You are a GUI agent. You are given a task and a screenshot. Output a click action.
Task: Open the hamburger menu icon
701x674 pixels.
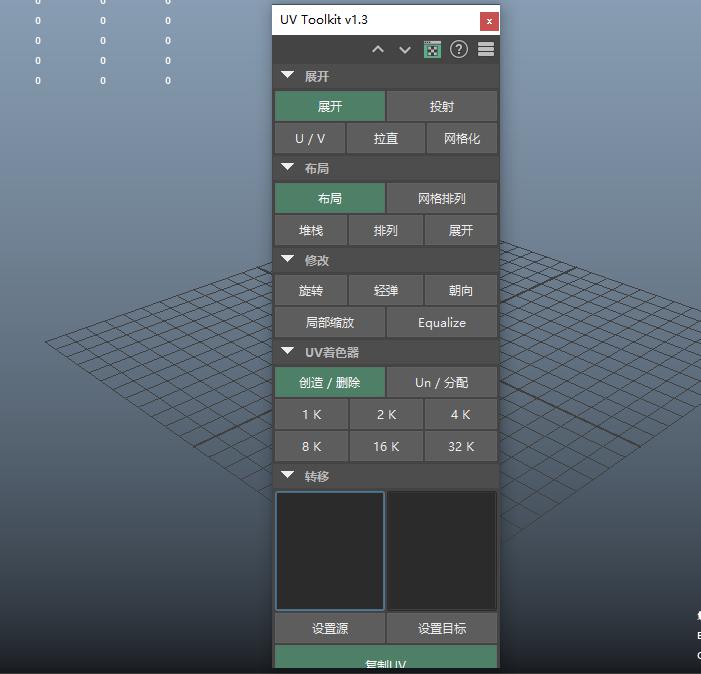[486, 49]
